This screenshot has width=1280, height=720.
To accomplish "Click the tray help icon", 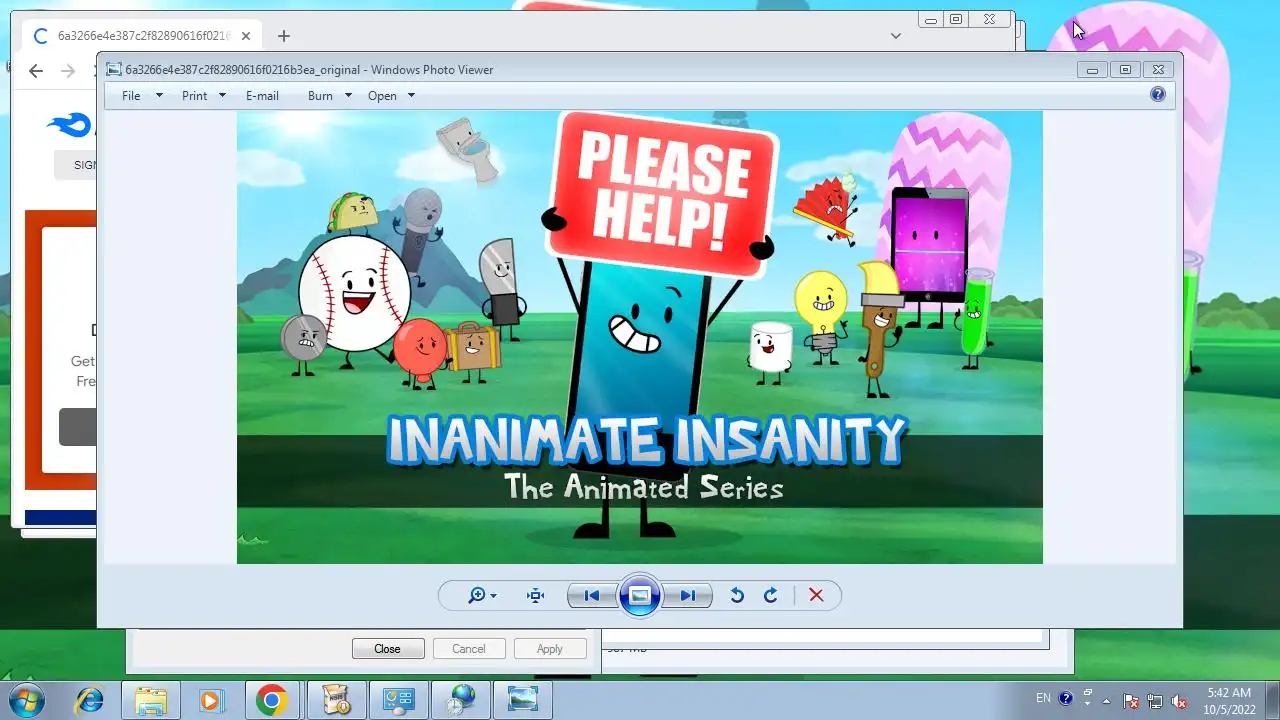I will click(1066, 698).
